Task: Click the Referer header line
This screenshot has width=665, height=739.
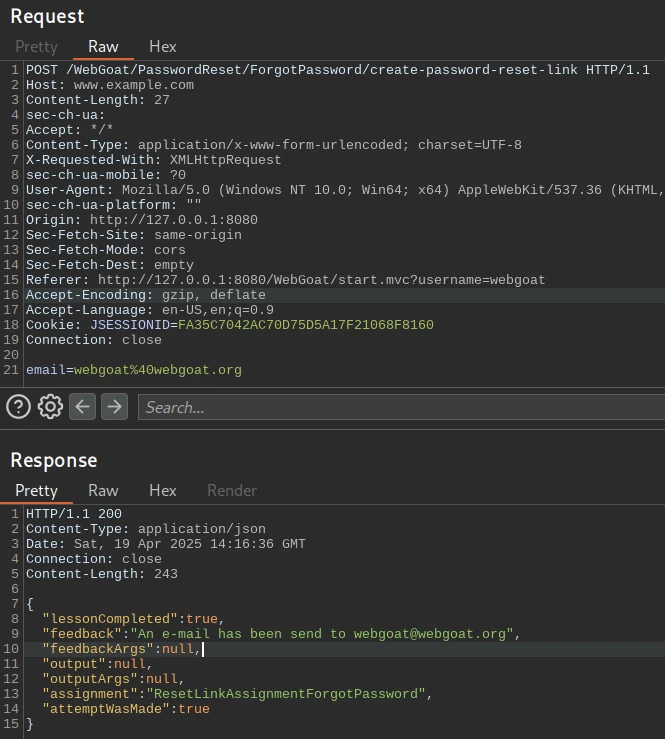Action: pos(285,280)
